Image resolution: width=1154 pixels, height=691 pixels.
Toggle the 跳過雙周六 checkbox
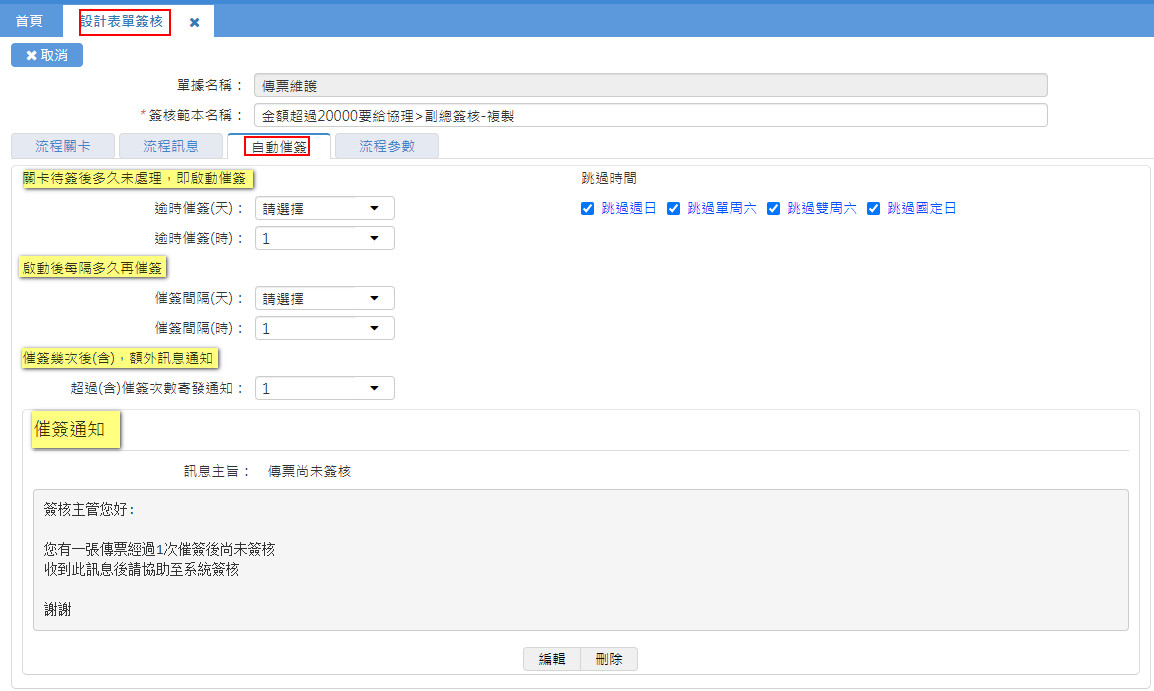pyautogui.click(x=774, y=208)
